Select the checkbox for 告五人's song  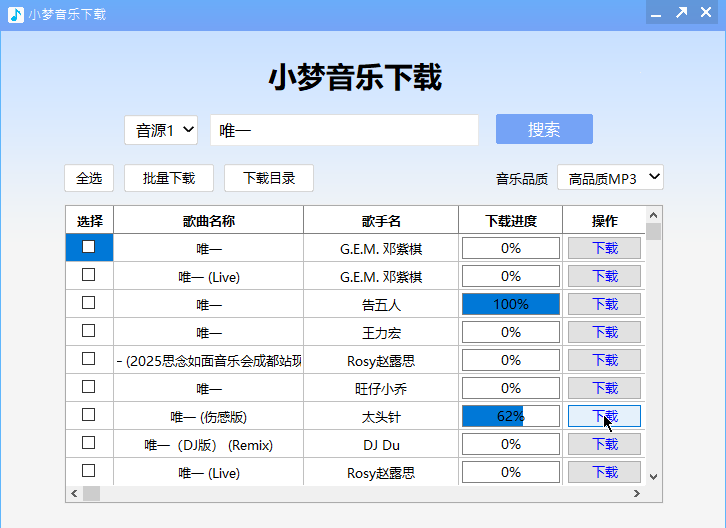tap(89, 303)
